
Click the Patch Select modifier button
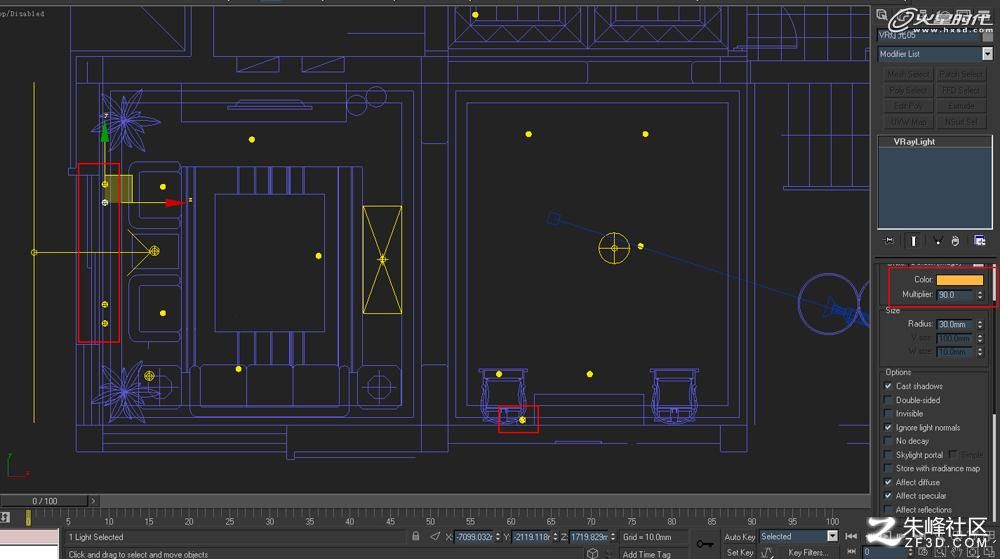point(960,75)
